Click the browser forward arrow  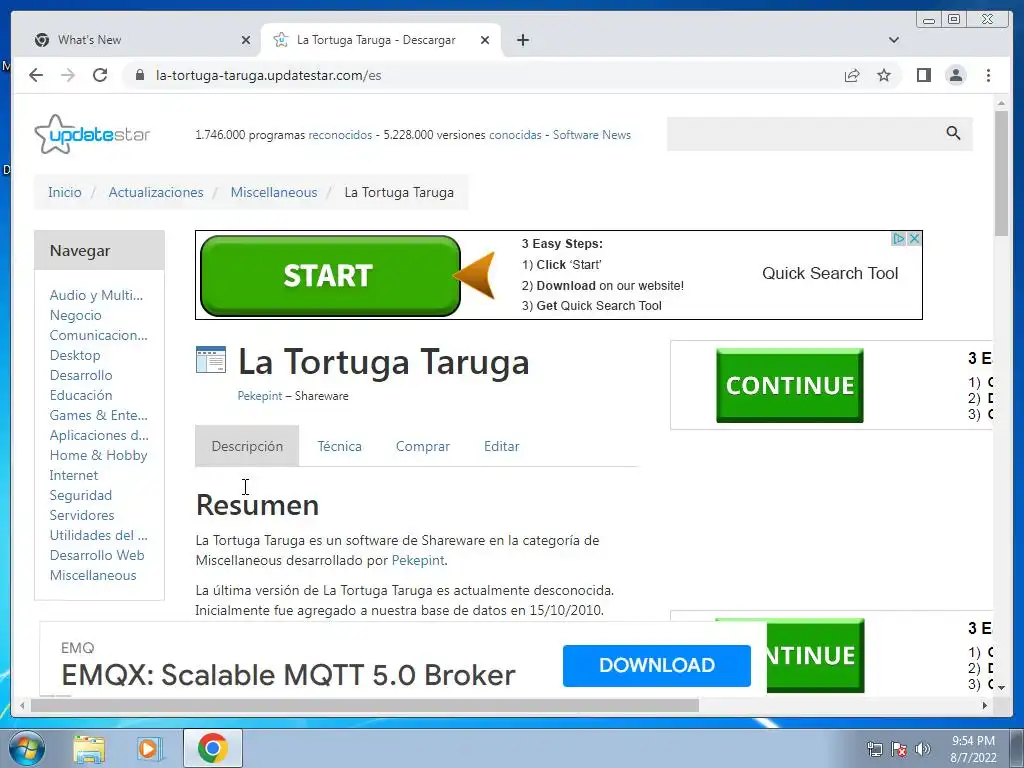pos(68,75)
